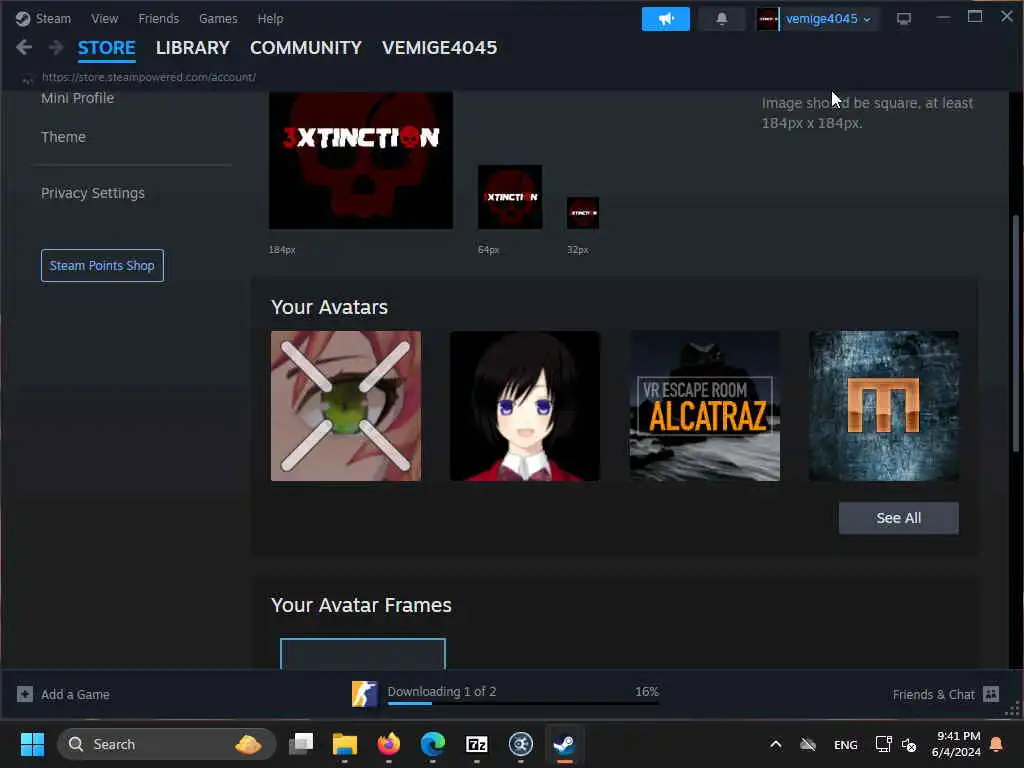
Task: Select the dark-haired anime girl avatar
Action: pos(525,406)
